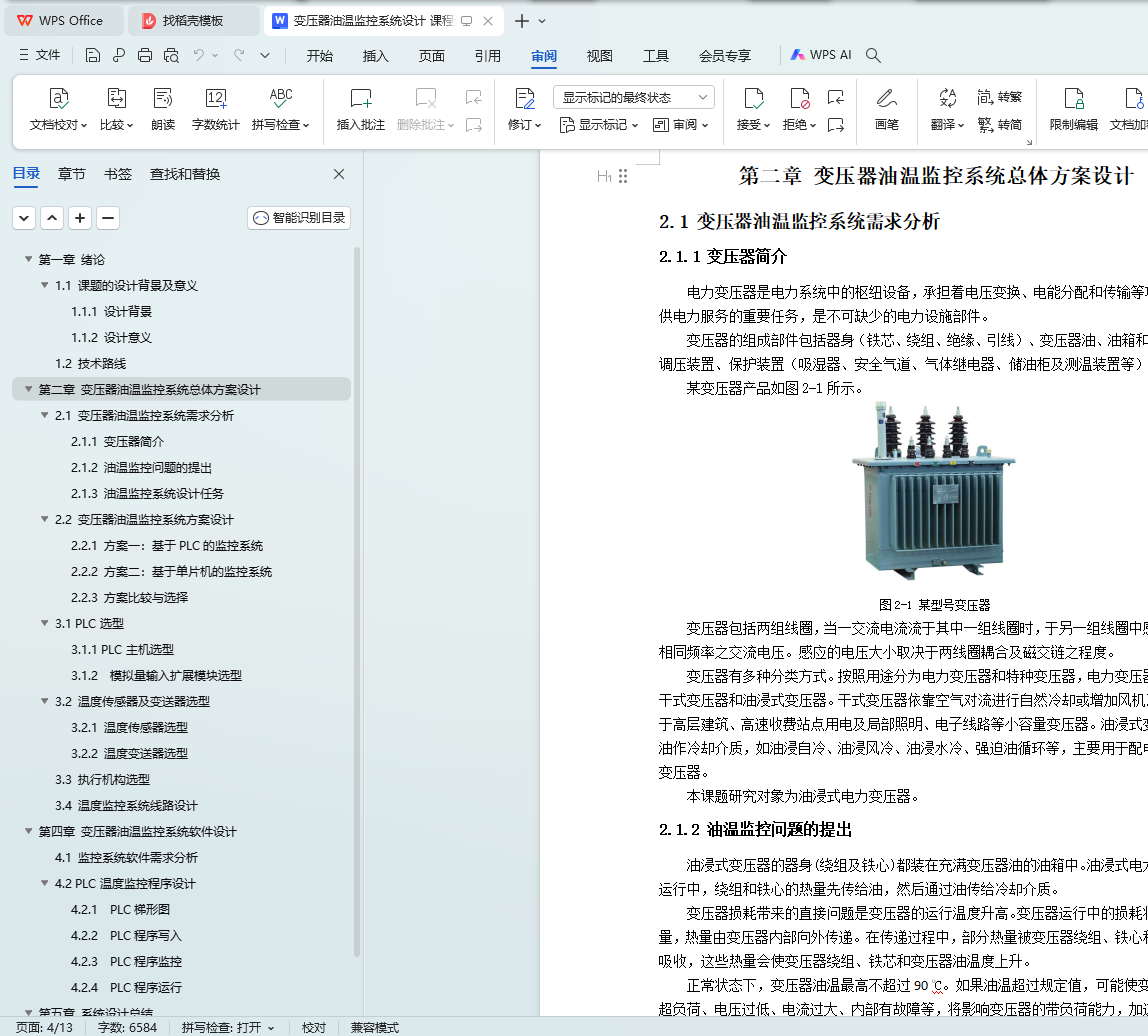Click the heading drag handle beside H1

coord(623,176)
